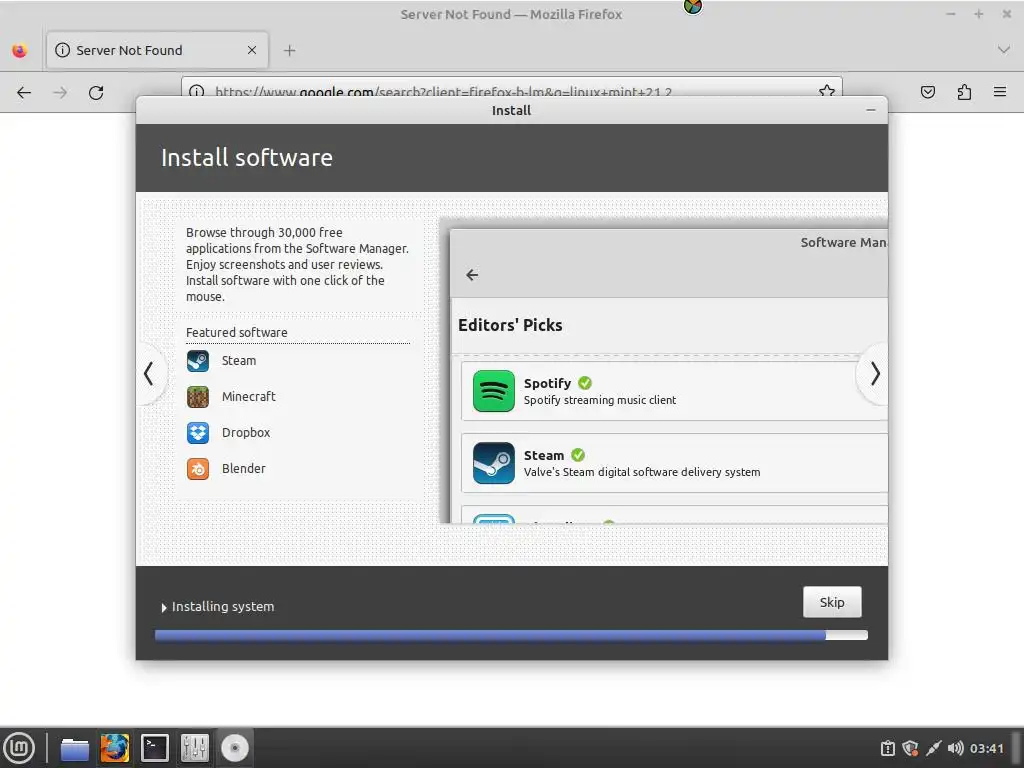Click the Minecraft icon in Featured software
Viewport: 1024px width, 768px height.
pyautogui.click(x=198, y=396)
